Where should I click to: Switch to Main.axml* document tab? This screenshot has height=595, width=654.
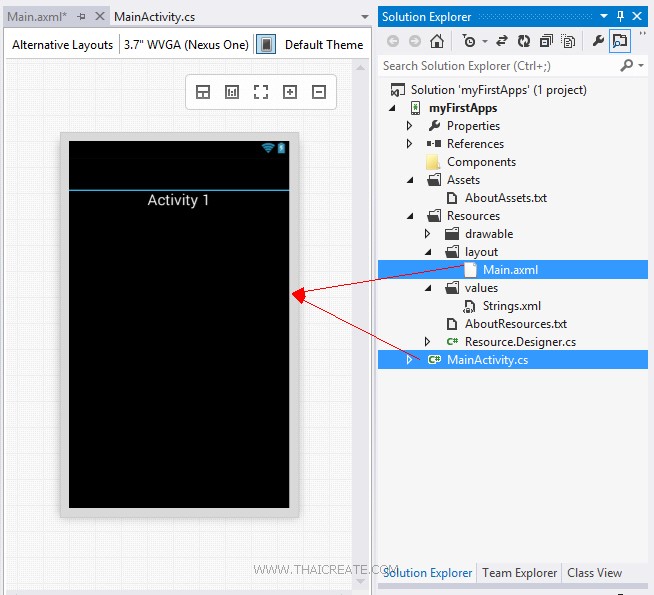pos(37,17)
